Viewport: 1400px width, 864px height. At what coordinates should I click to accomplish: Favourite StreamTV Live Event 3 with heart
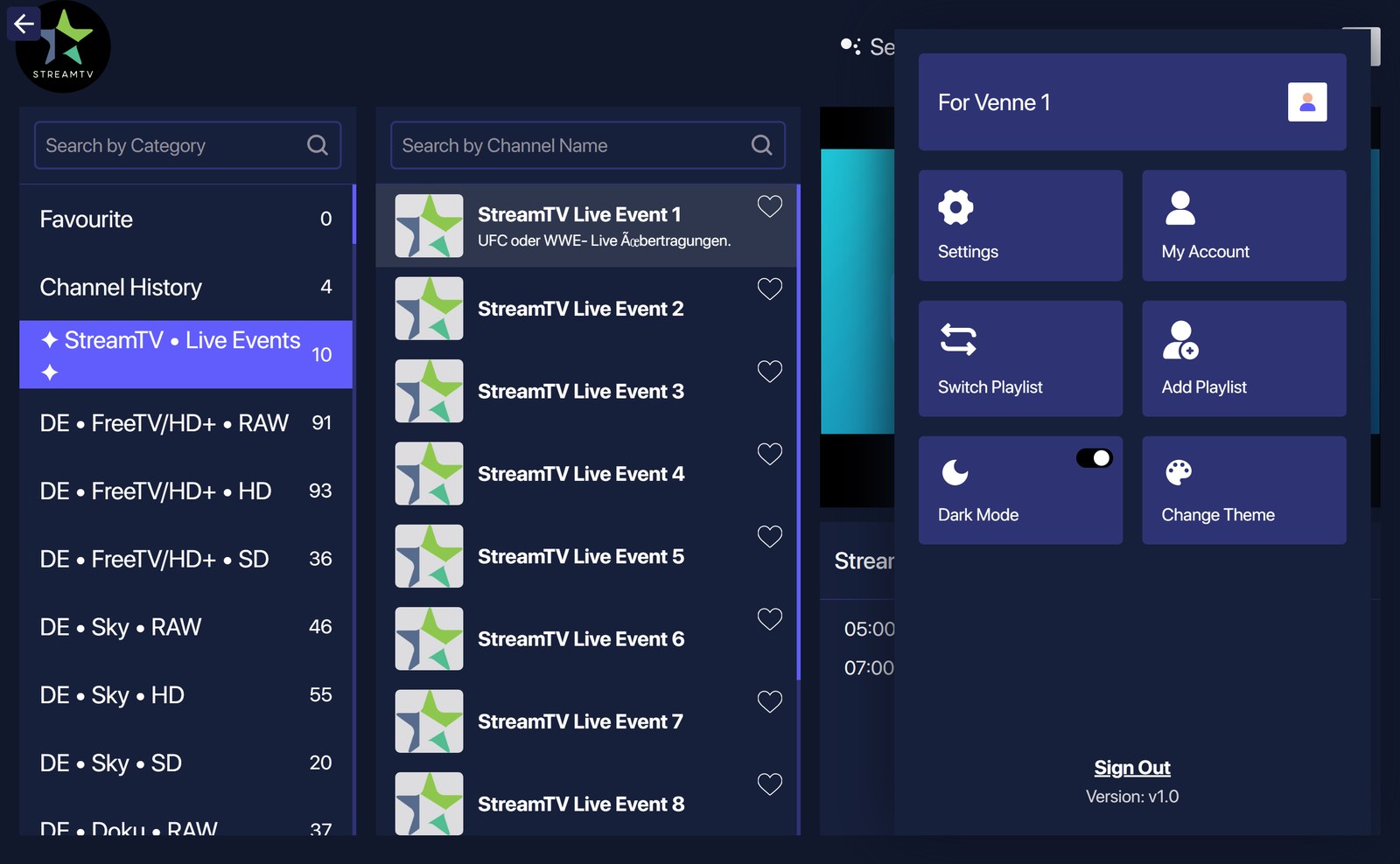pyautogui.click(x=769, y=372)
